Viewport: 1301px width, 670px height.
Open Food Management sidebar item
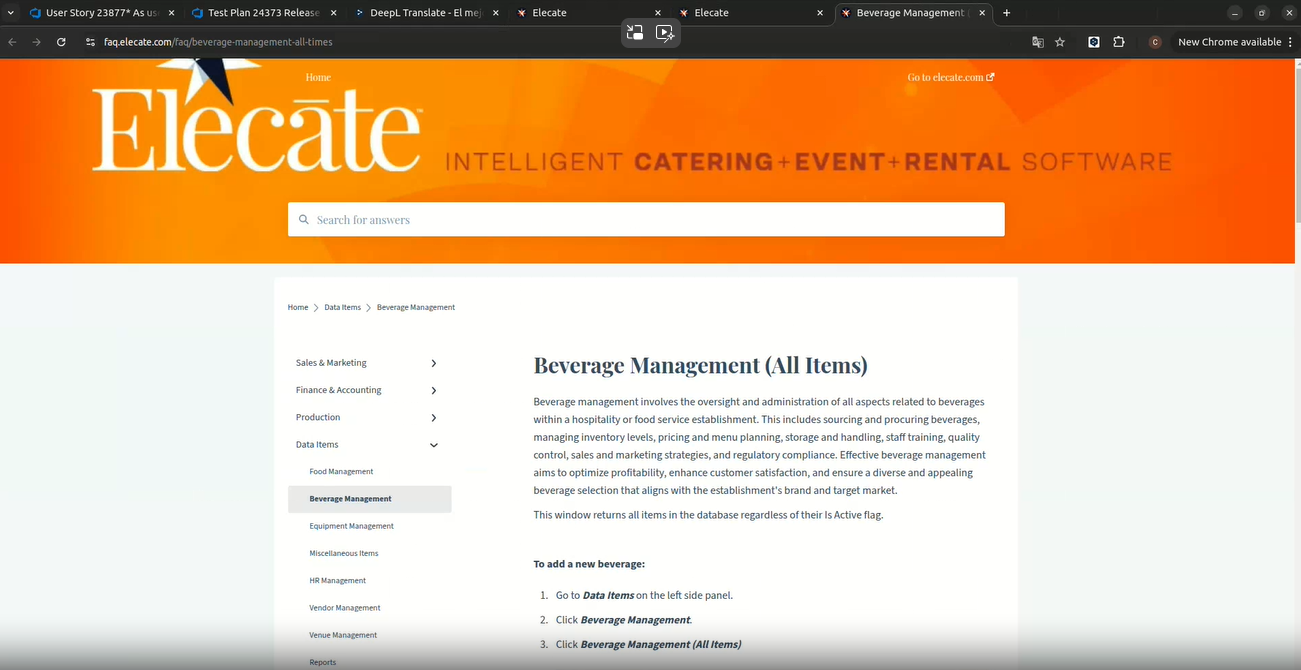341,471
